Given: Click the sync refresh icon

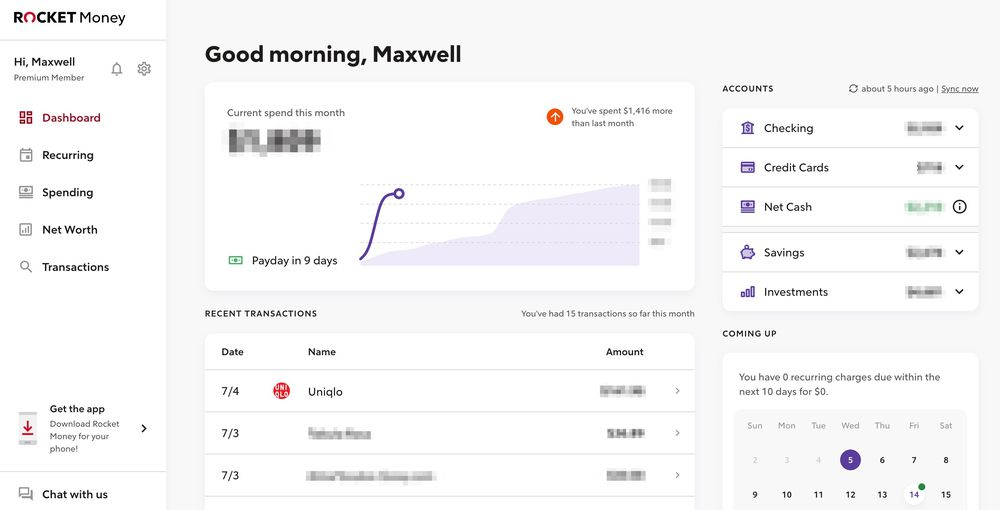Looking at the screenshot, I should [853, 89].
